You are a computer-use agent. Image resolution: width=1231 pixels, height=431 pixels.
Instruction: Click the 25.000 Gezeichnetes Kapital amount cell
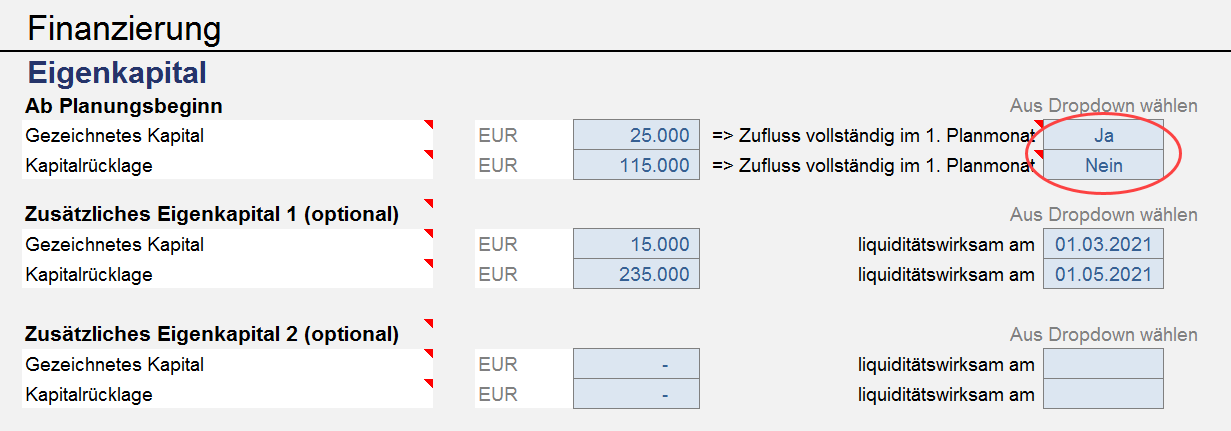coord(636,135)
